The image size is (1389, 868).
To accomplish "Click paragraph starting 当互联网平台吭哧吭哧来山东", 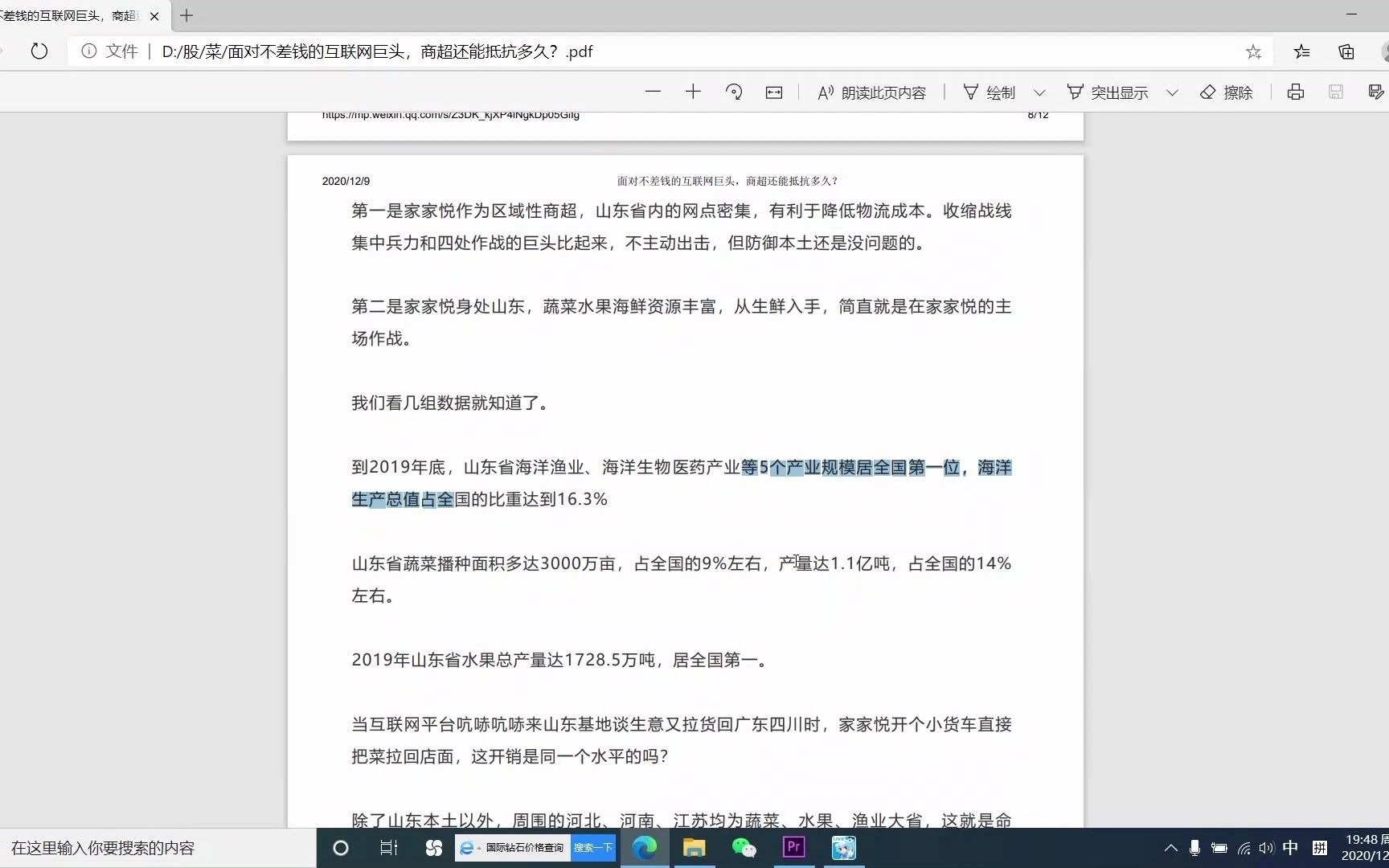I will coord(681,740).
